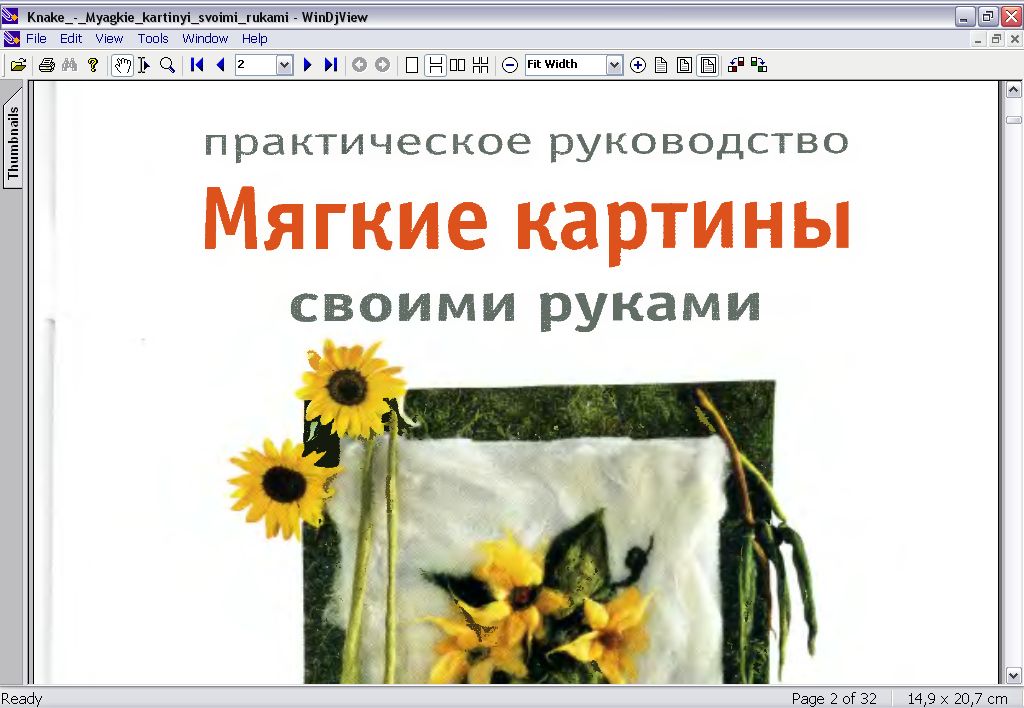This screenshot has height=708, width=1024.
Task: Open the Help menu
Action: click(x=255, y=39)
